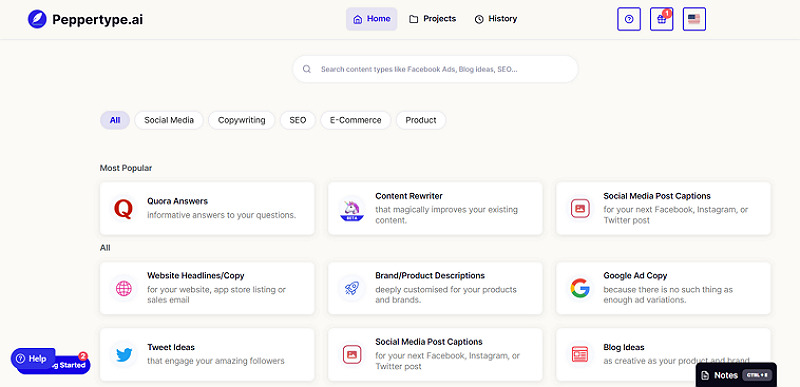Click the Most Popular heading text

pos(126,168)
